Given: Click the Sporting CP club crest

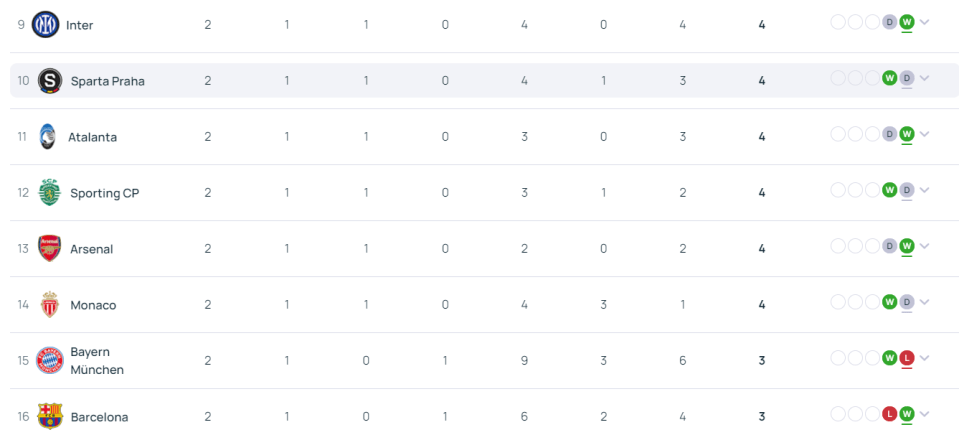Looking at the screenshot, I should pyautogui.click(x=50, y=193).
